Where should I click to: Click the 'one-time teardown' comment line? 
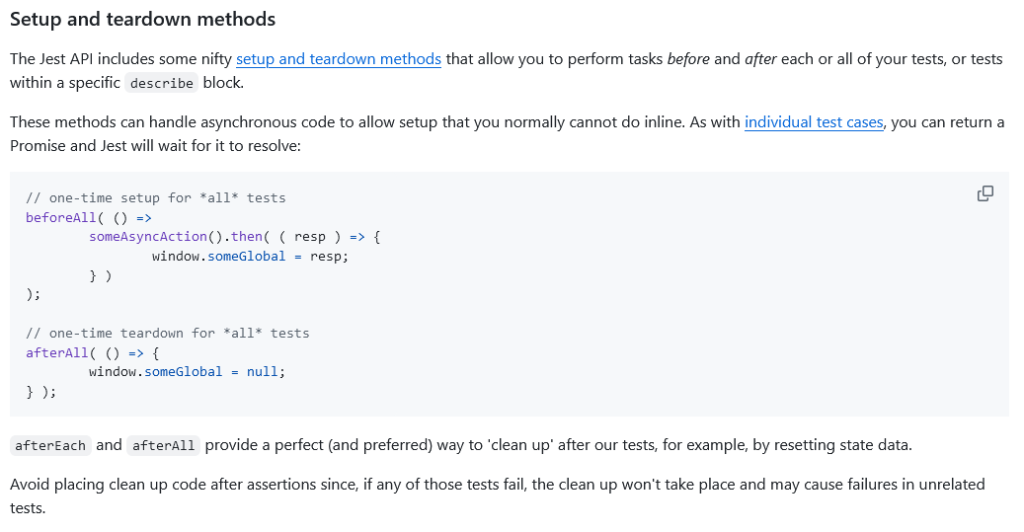(167, 333)
